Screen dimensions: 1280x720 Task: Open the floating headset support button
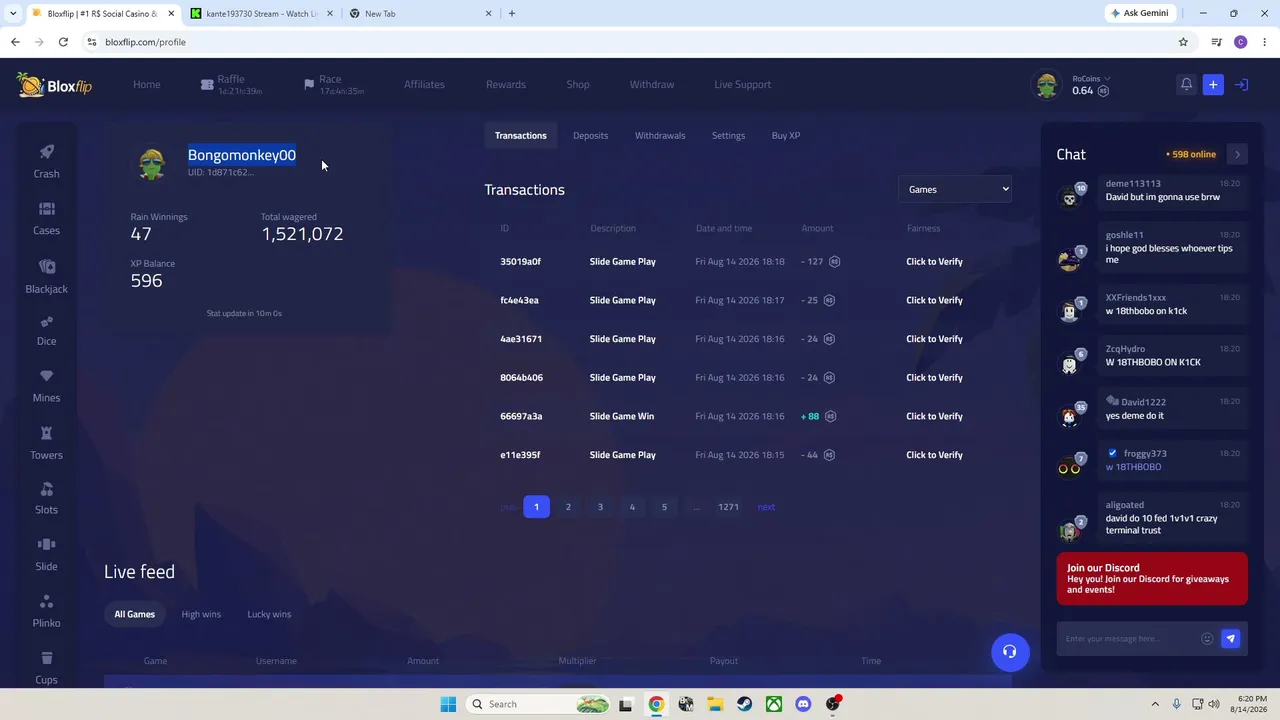pyautogui.click(x=1010, y=652)
